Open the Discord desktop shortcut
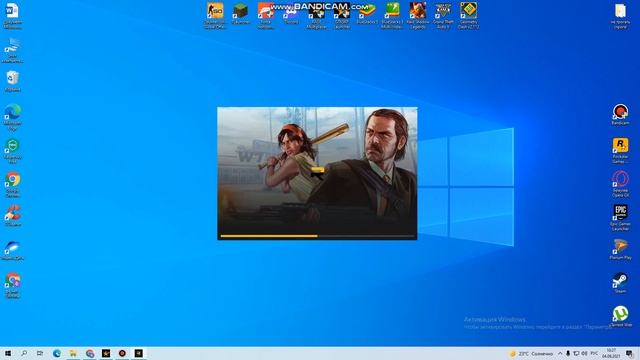This screenshot has width=640, height=360. point(291,13)
